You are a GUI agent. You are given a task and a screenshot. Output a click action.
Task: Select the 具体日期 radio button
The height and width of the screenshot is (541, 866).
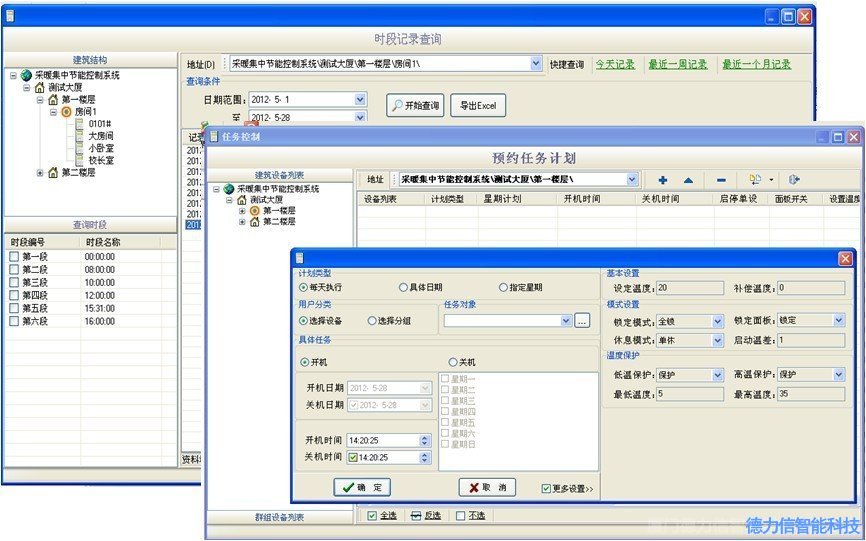[x=404, y=287]
